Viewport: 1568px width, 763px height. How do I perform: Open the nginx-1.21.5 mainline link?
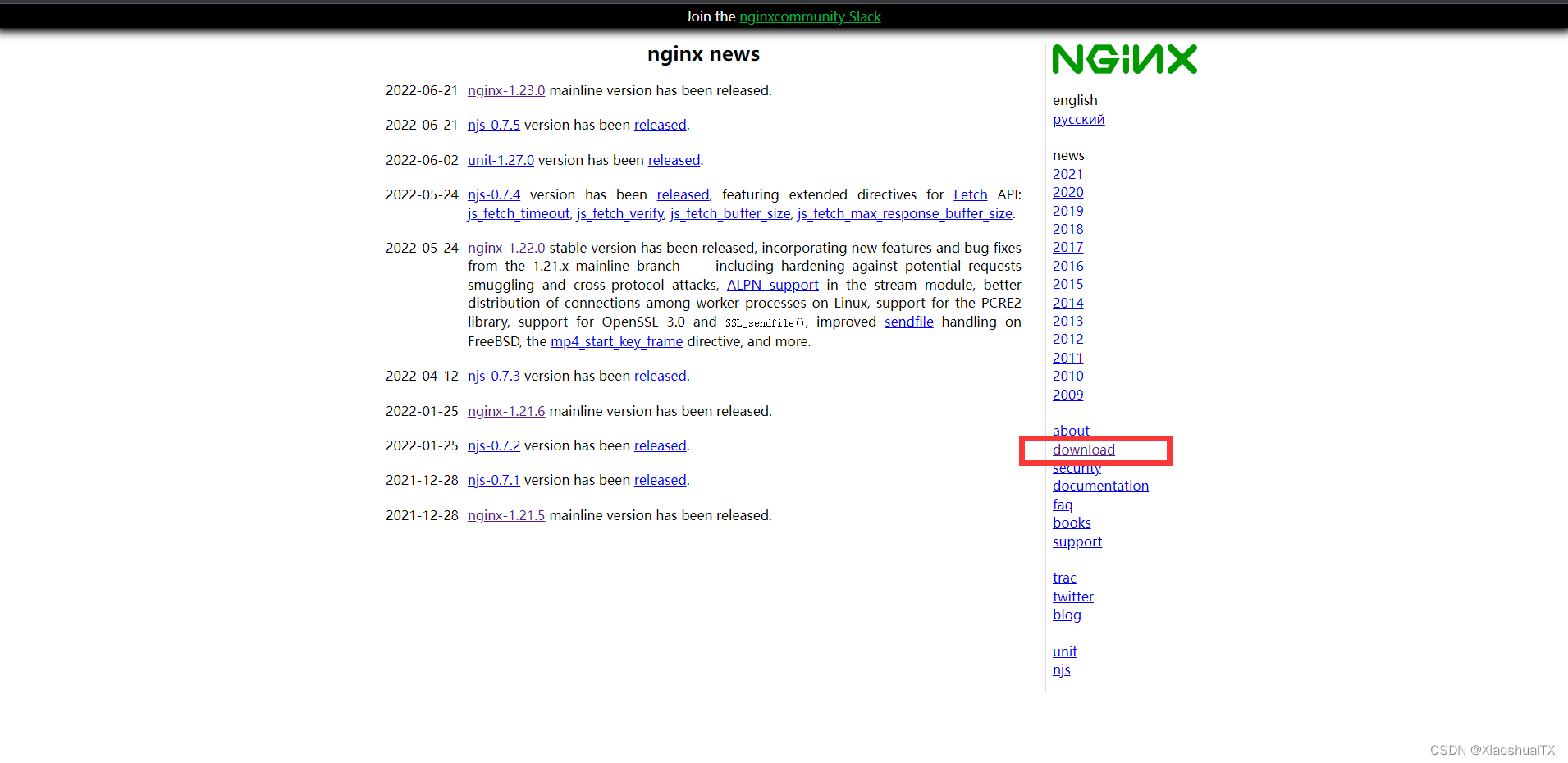coord(506,515)
